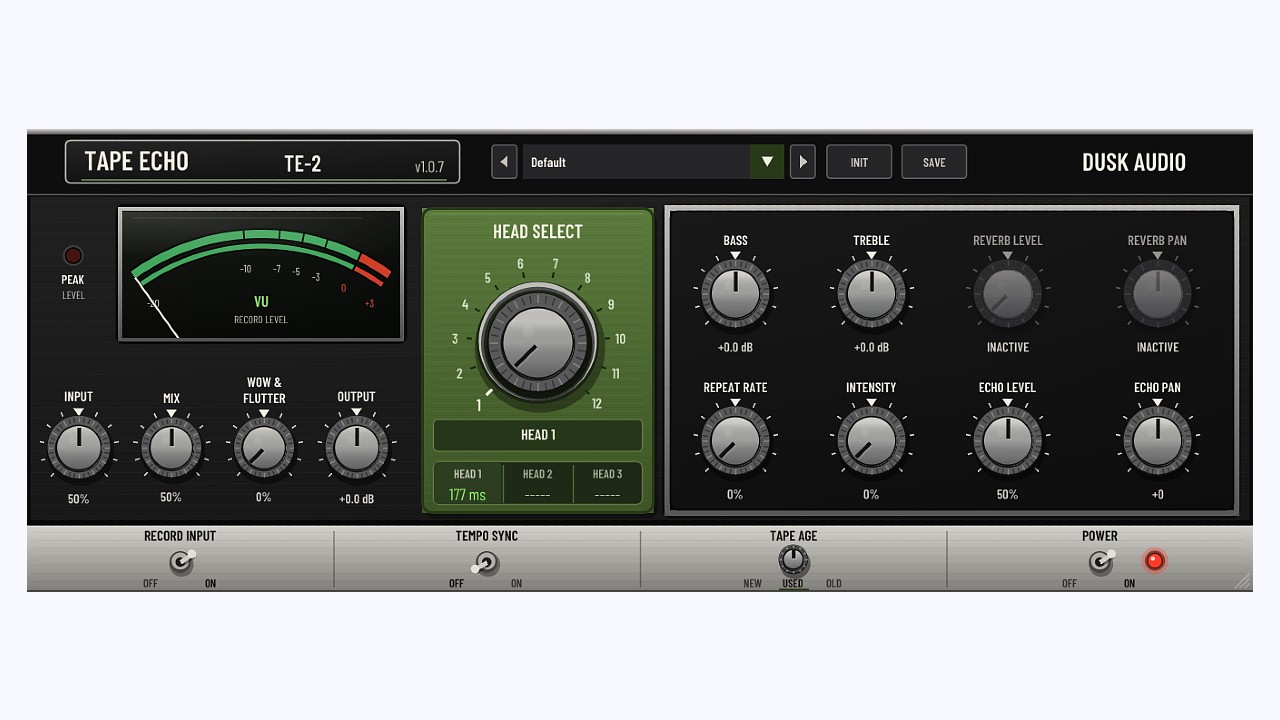Click position 6 on the Head Select dial
This screenshot has width=1280, height=720.
click(520, 265)
